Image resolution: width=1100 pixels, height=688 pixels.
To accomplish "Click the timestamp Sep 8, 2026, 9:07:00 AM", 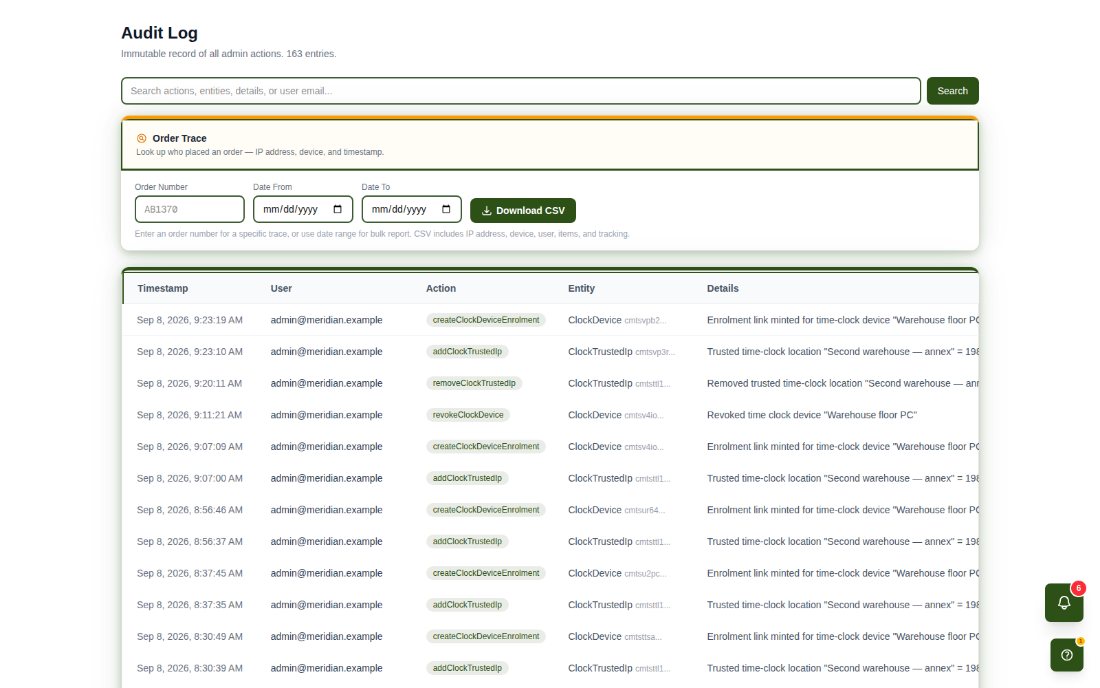I will [189, 478].
